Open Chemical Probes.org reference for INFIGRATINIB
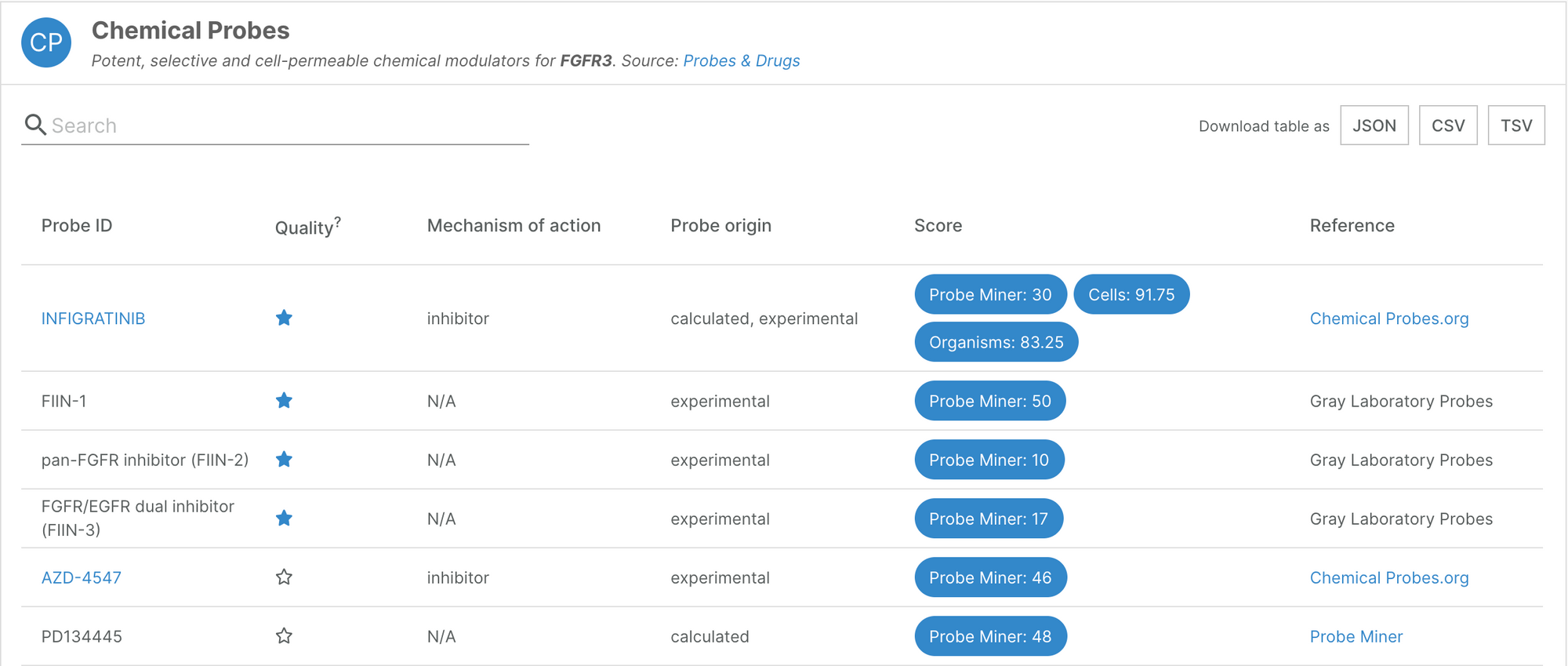The height and width of the screenshot is (666, 1568). pyautogui.click(x=1388, y=318)
